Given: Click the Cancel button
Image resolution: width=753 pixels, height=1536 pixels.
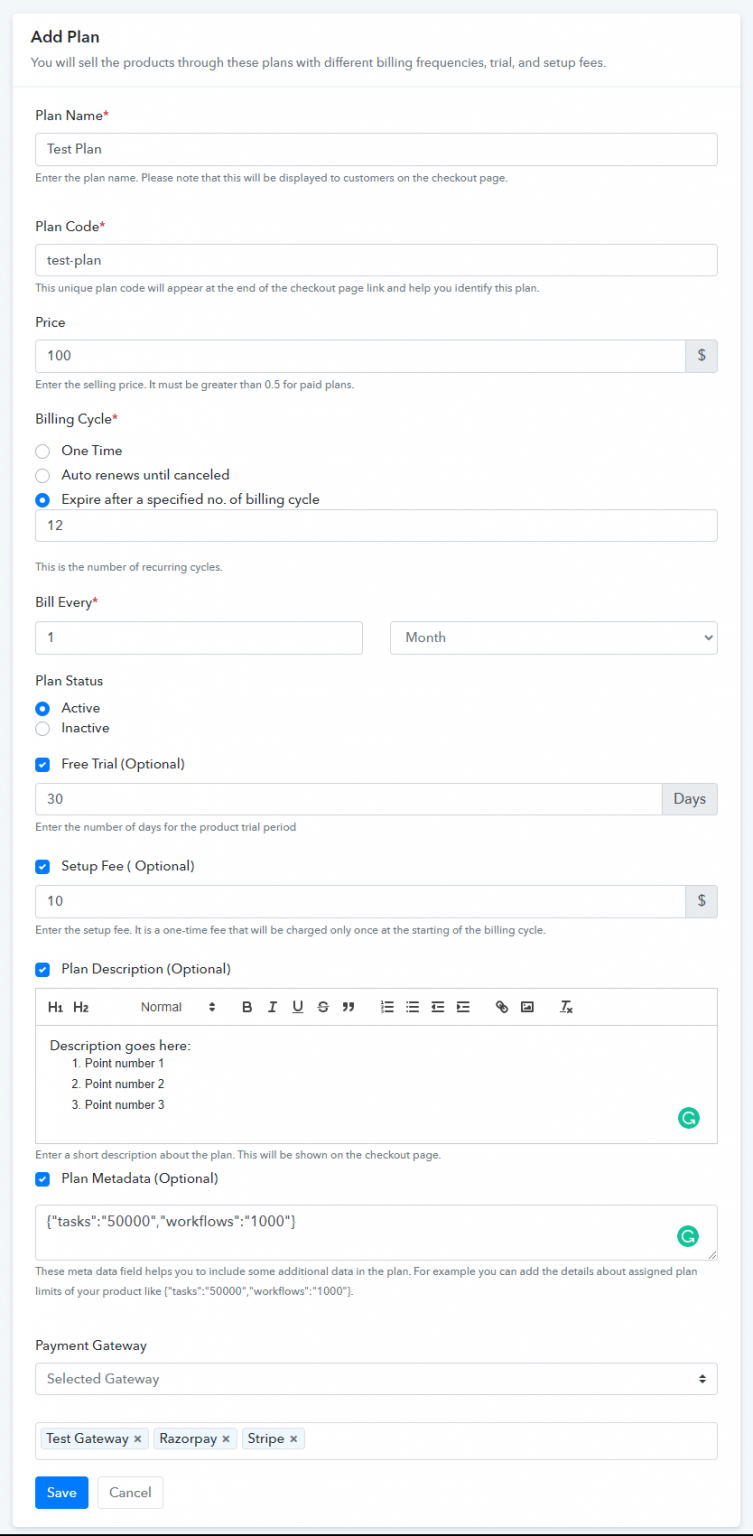Looking at the screenshot, I should click(130, 1492).
